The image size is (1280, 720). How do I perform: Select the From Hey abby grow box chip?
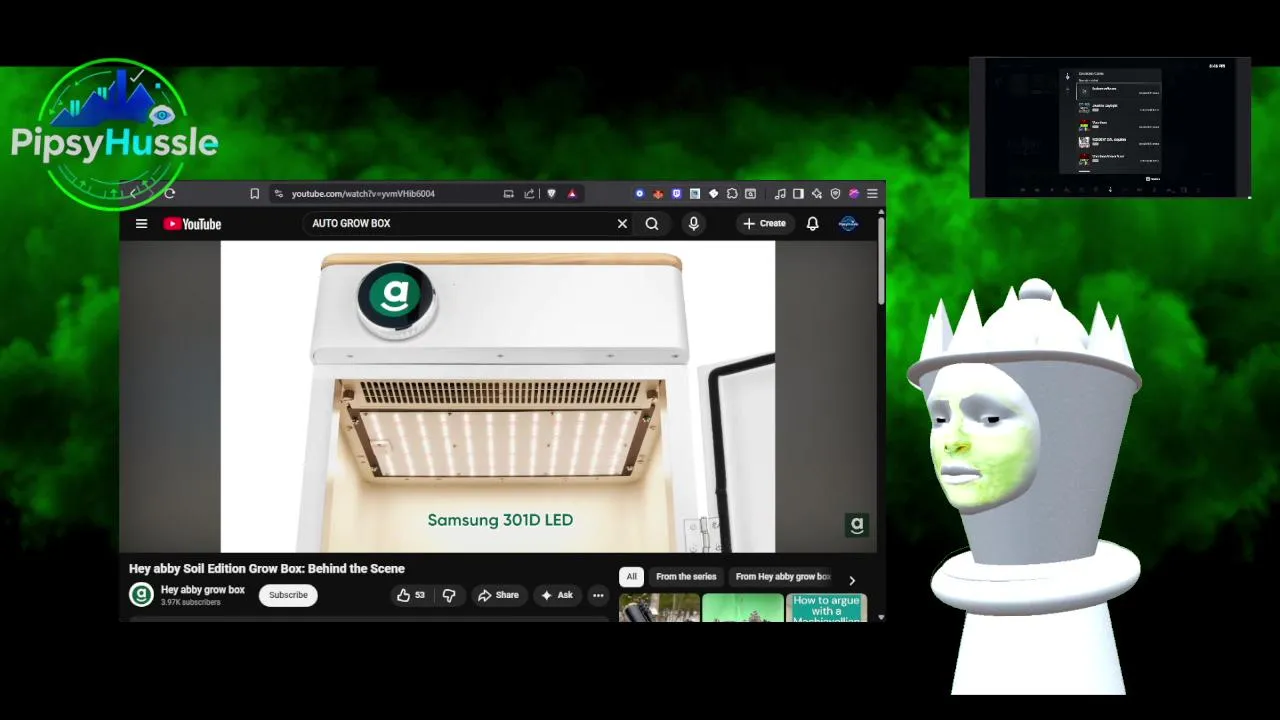coord(783,577)
